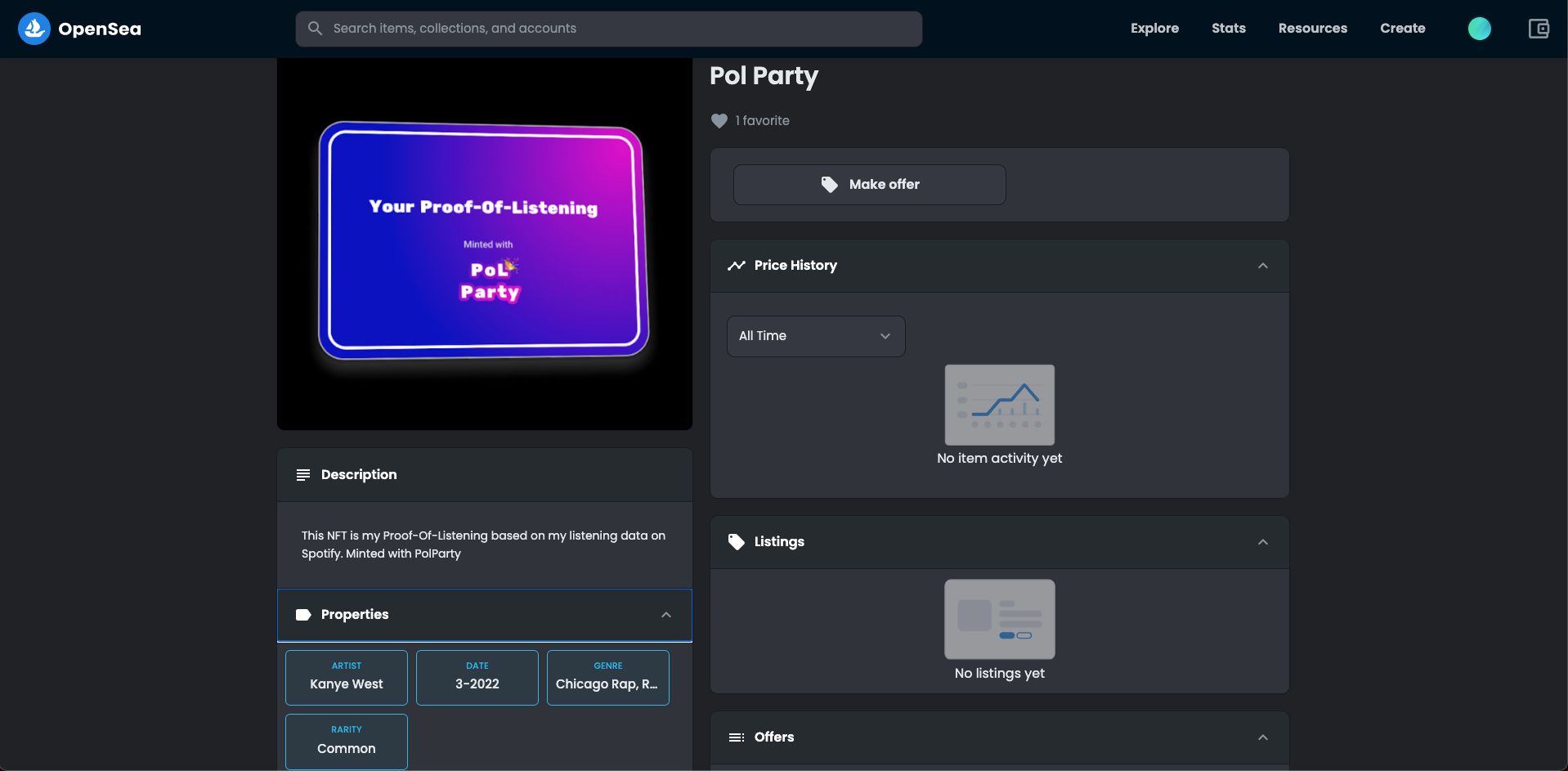Screen dimensions: 1568x771
Task: Select the Genre Chicago Rap property
Action: pyautogui.click(x=607, y=678)
